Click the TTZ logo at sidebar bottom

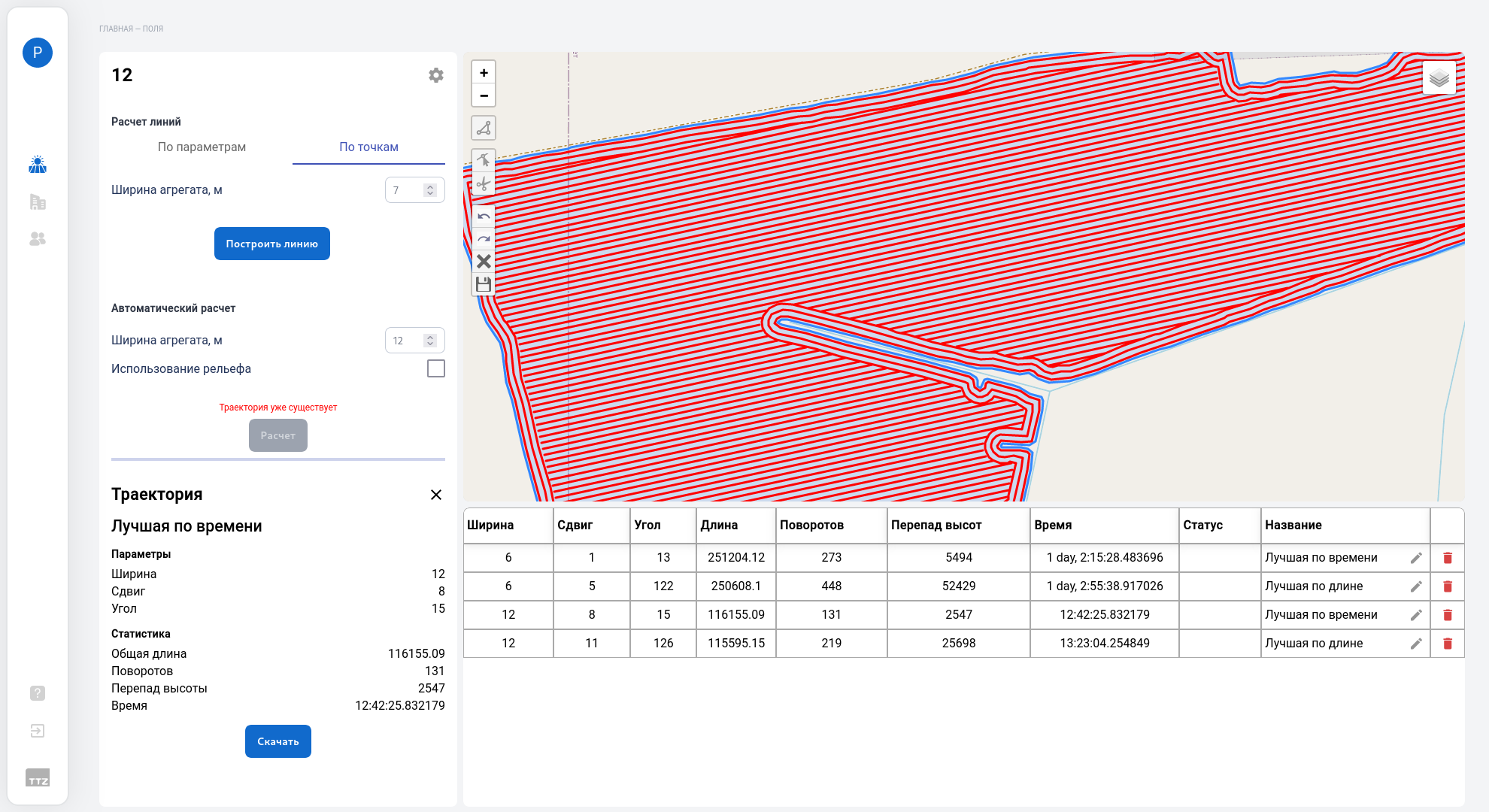pos(38,777)
